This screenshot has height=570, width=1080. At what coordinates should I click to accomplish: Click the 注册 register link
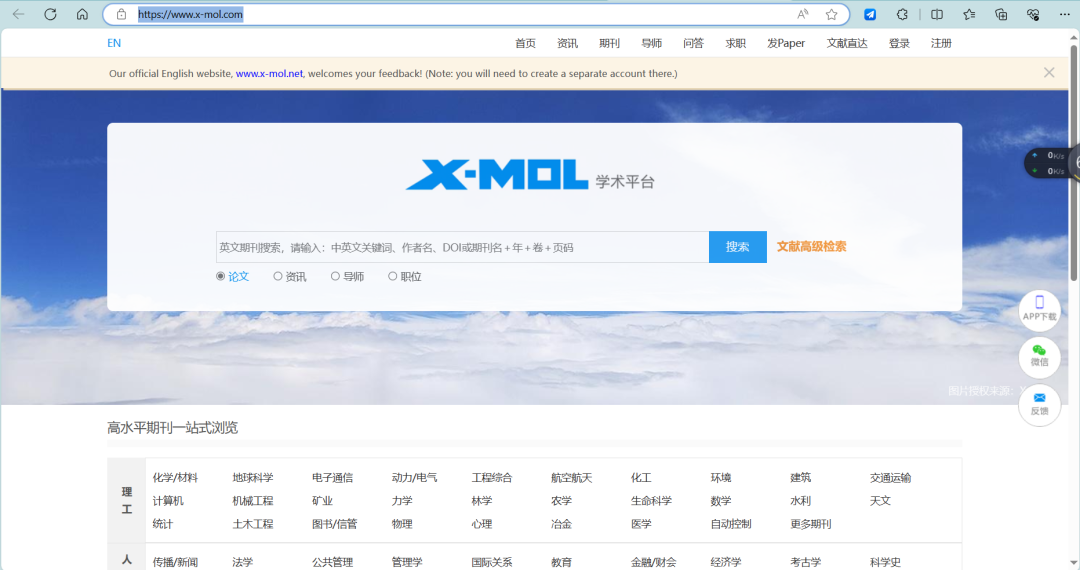coord(942,43)
